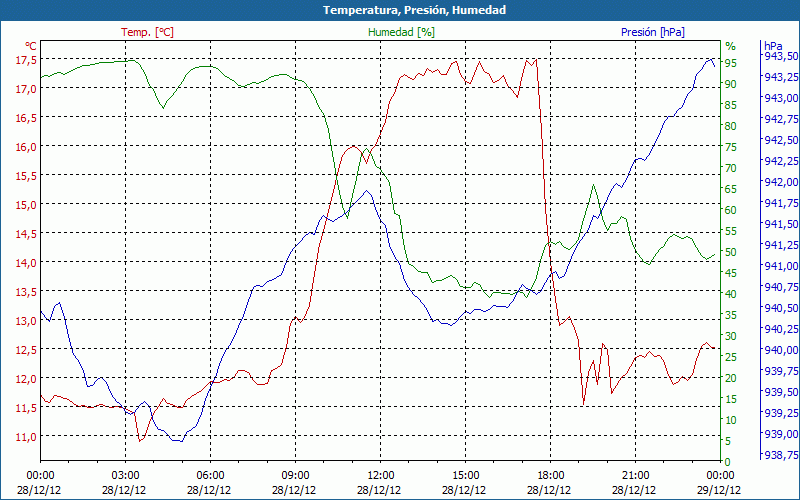Click temperature axis value '16,0'
Image resolution: width=800 pixels, height=500 pixels.
[27, 147]
